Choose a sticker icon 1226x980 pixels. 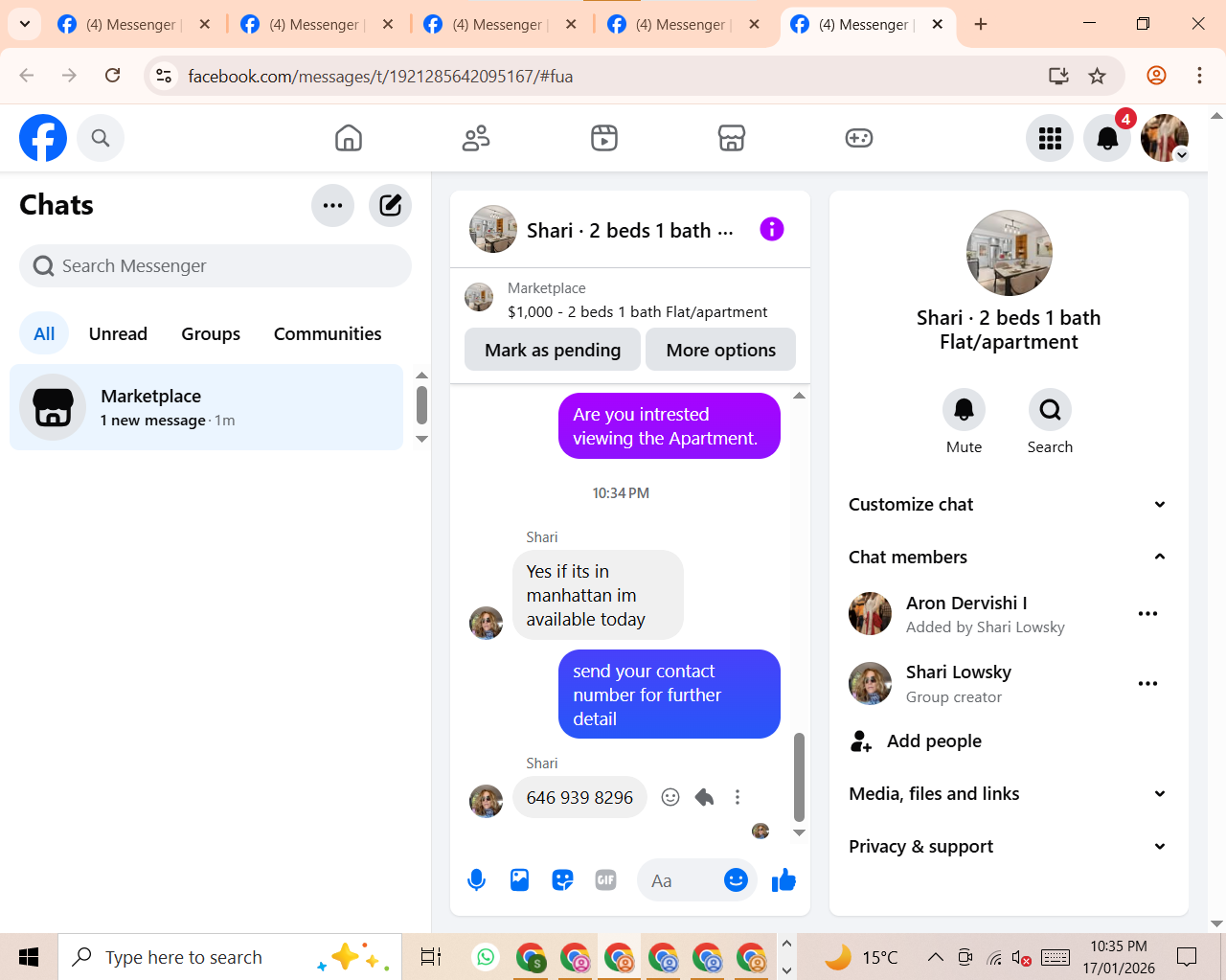point(562,880)
